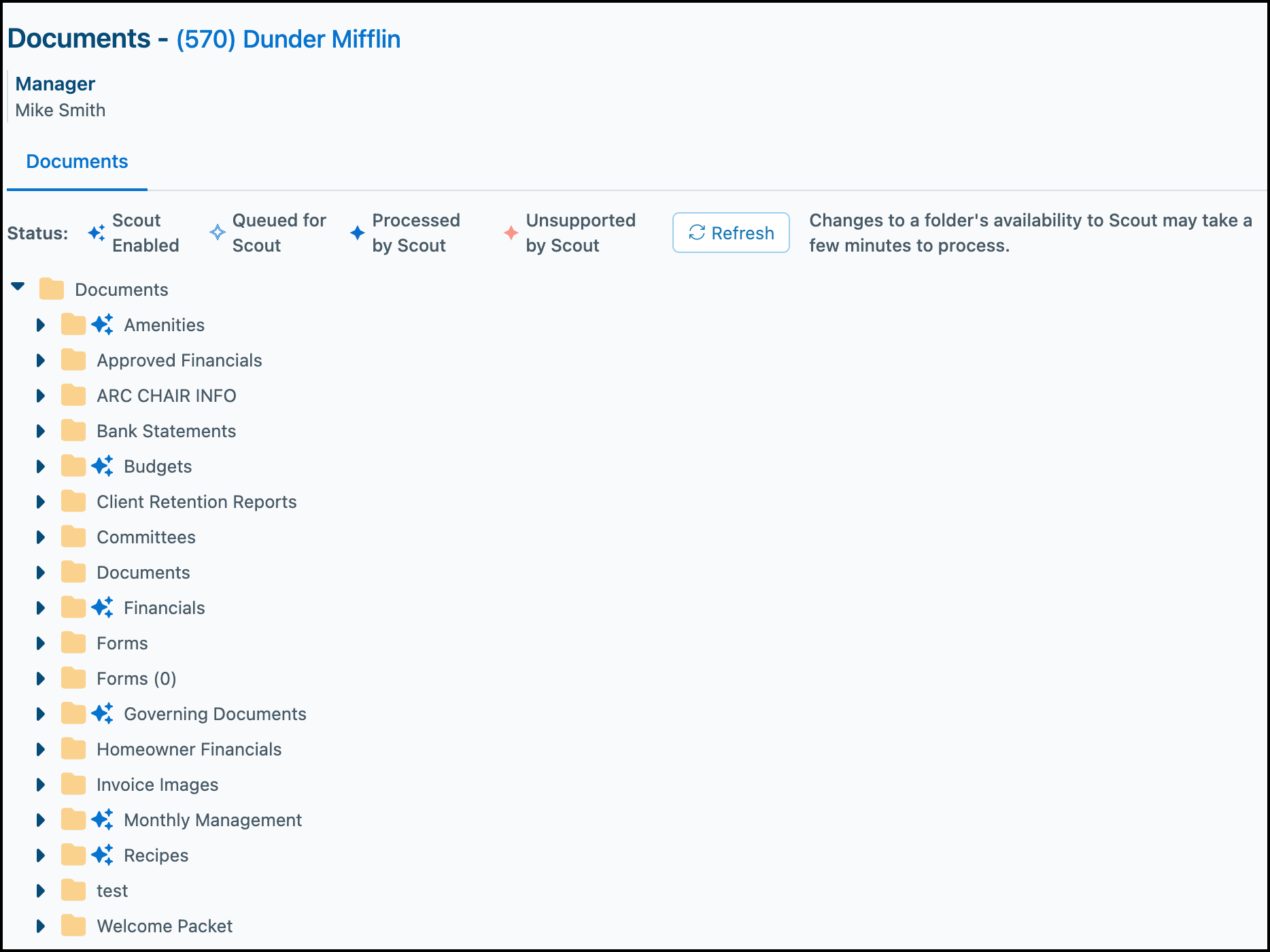
Task: Select the Bank Statements folder name
Action: click(167, 431)
